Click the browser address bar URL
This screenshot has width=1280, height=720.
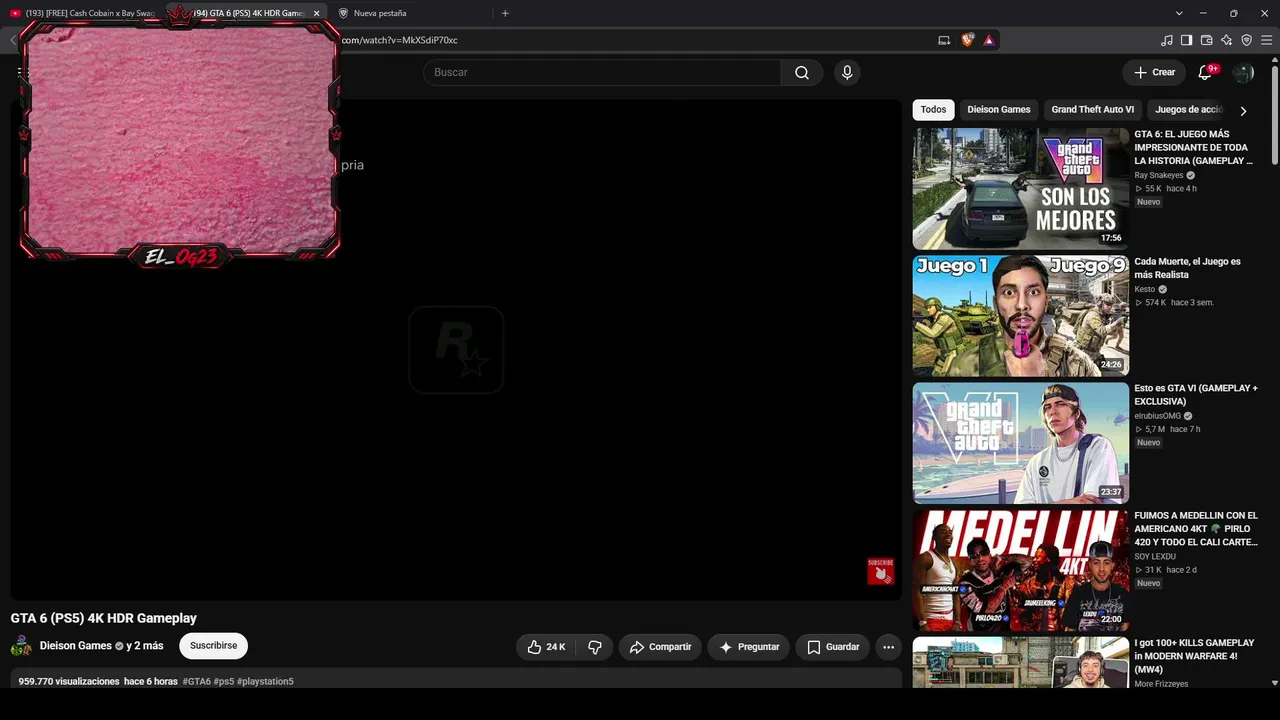click(400, 40)
